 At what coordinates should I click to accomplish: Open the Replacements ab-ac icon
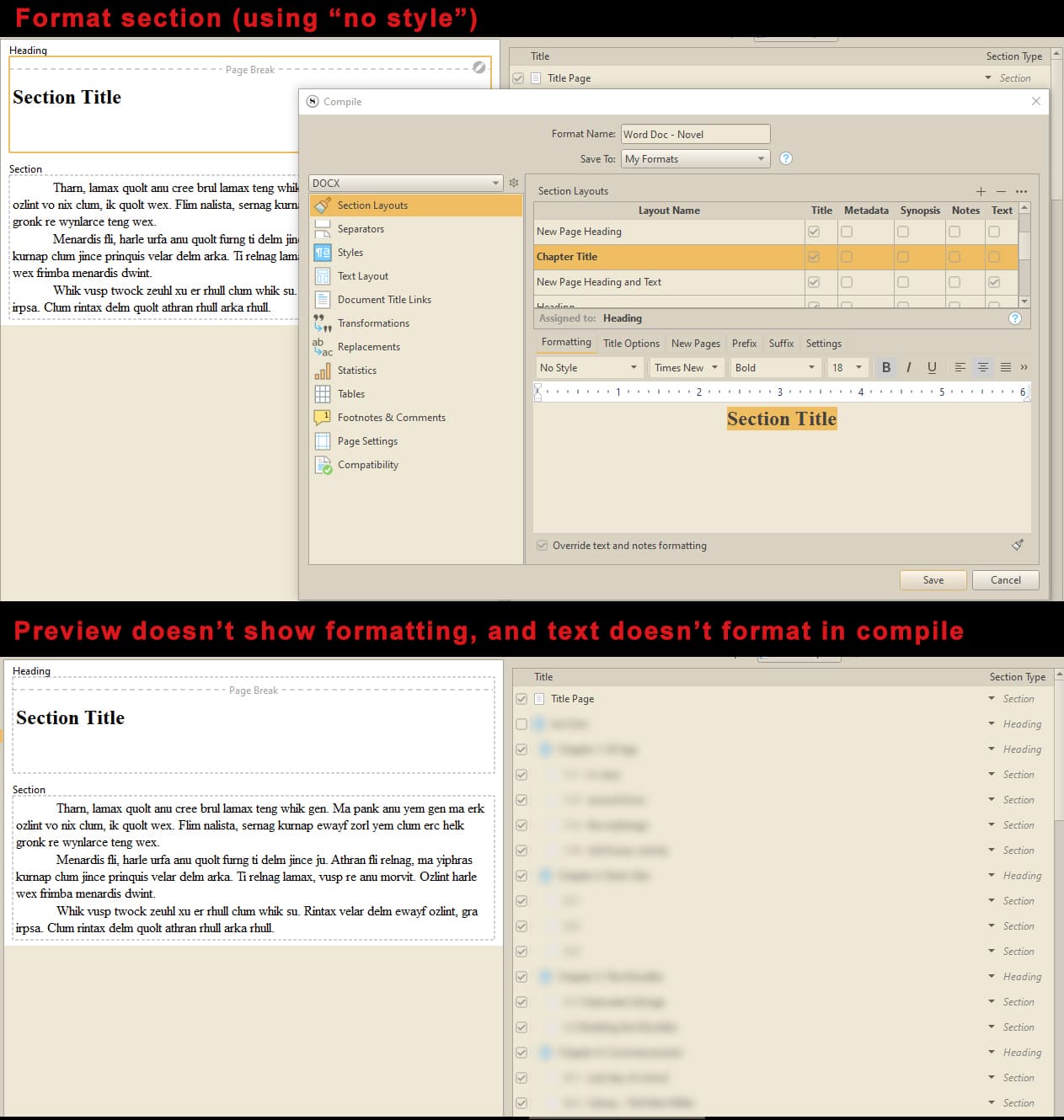click(322, 347)
